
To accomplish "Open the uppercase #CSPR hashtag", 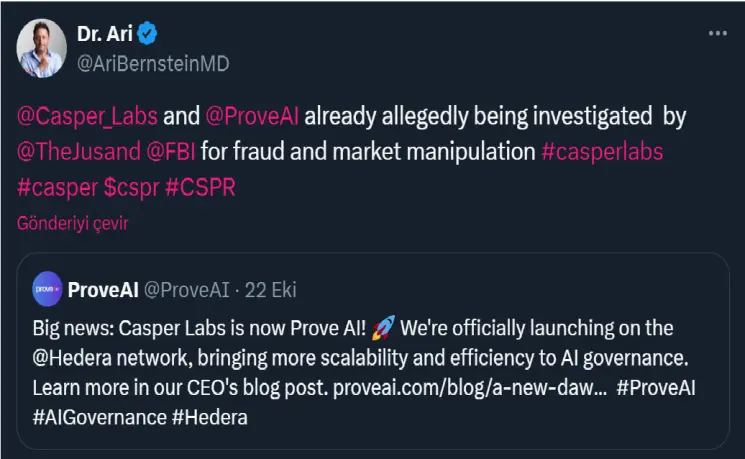I will click(x=200, y=187).
